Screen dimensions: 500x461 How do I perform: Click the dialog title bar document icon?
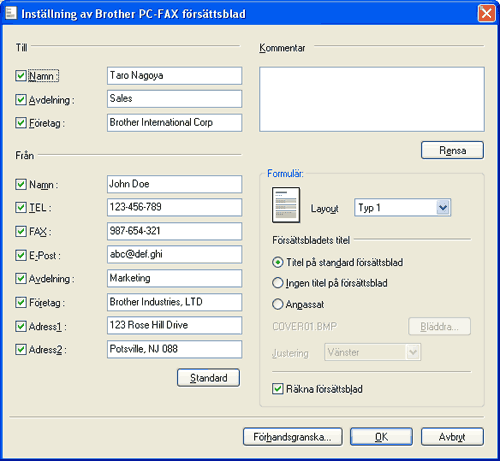pyautogui.click(x=11, y=13)
